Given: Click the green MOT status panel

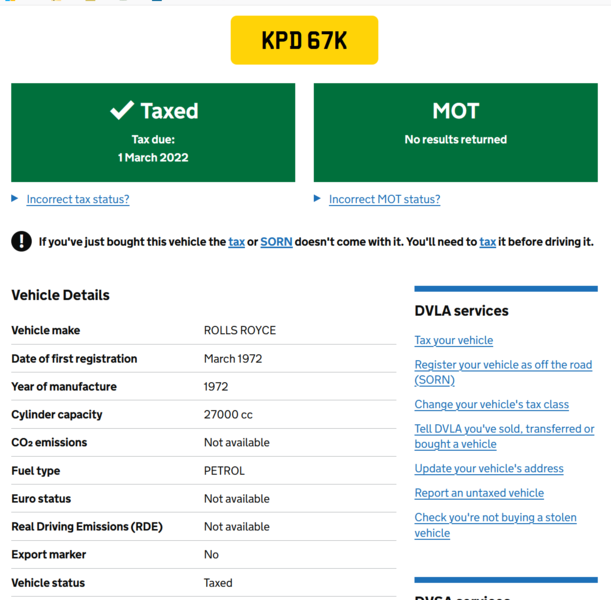Looking at the screenshot, I should 455,132.
